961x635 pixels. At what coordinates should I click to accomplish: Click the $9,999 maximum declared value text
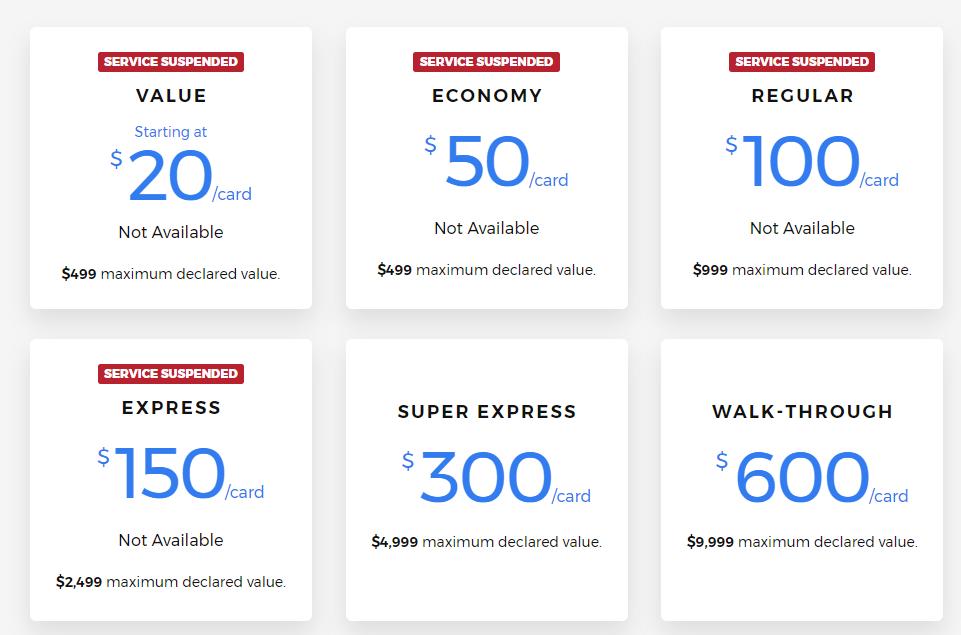802,542
